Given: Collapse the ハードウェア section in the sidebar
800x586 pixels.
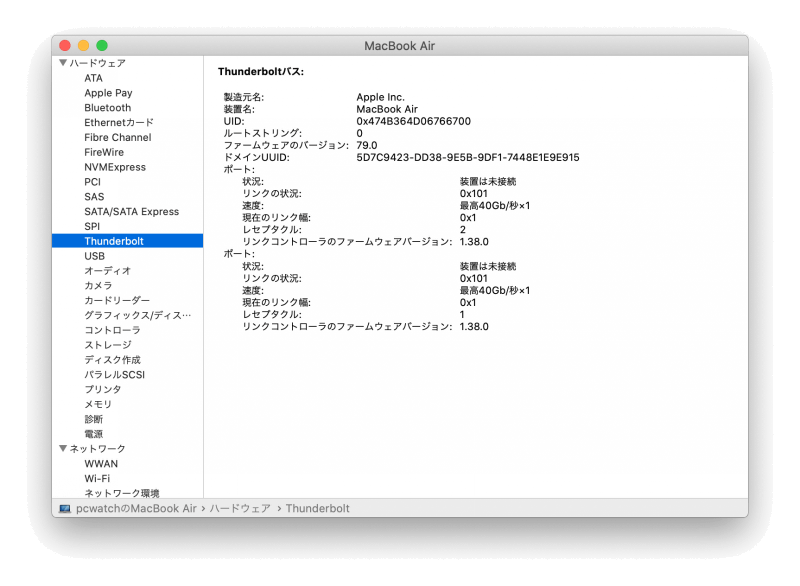Looking at the screenshot, I should click(x=62, y=62).
